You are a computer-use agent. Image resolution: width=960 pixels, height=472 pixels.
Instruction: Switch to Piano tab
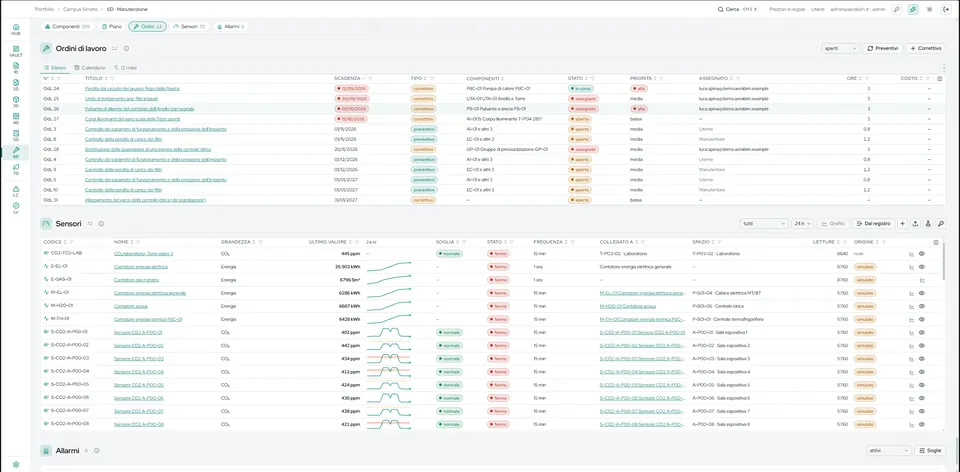[111, 26]
